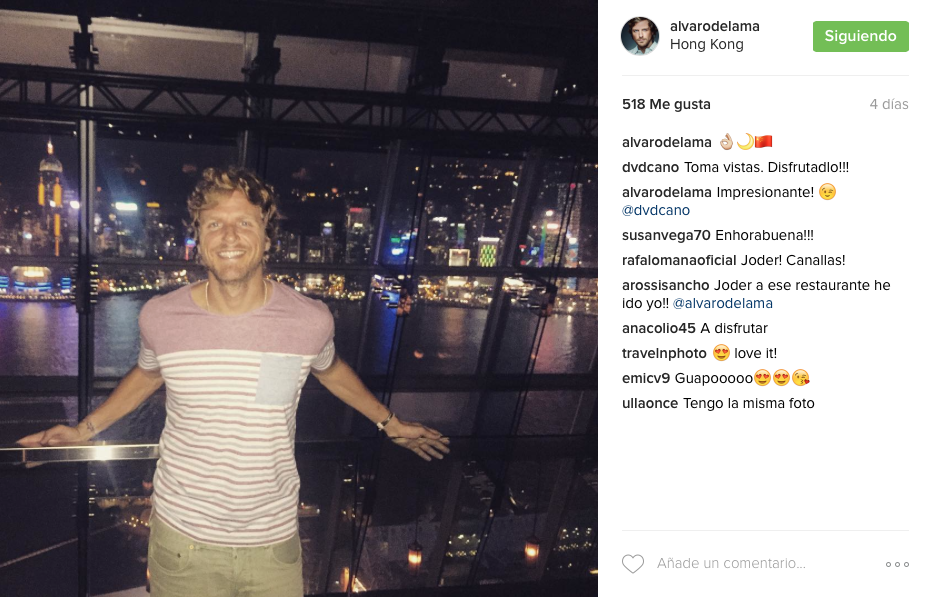Follow the @alvarodelama mention link
The width and height of the screenshot is (930, 597).
722,304
